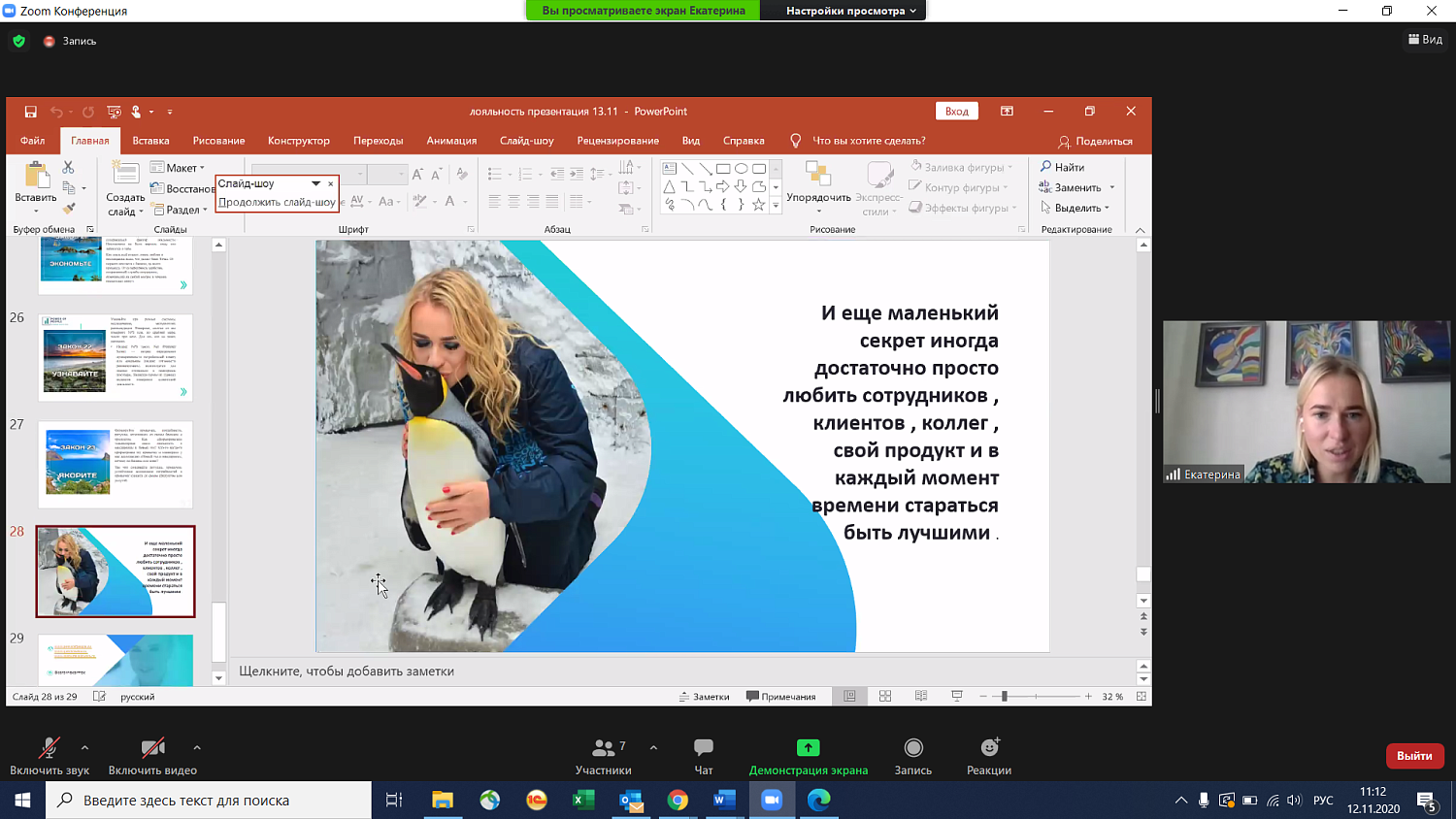Viewport: 1456px width, 819px height.
Task: Fit the slide to the window icon
Action: point(1142,697)
